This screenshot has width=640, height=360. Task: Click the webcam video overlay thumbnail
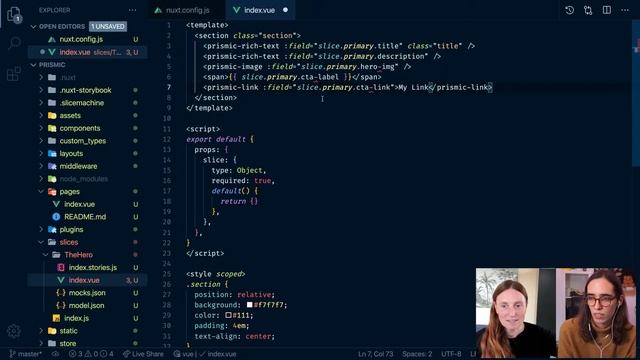(556, 312)
